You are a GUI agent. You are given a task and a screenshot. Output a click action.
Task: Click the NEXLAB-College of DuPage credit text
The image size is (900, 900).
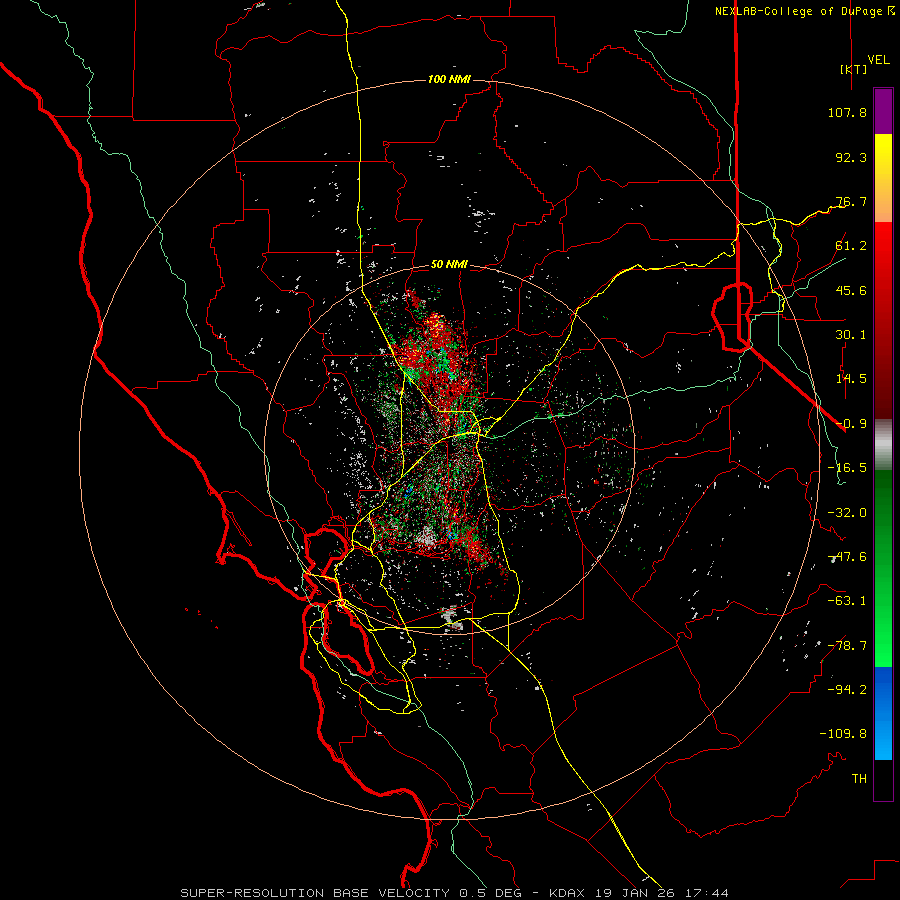pos(804,11)
